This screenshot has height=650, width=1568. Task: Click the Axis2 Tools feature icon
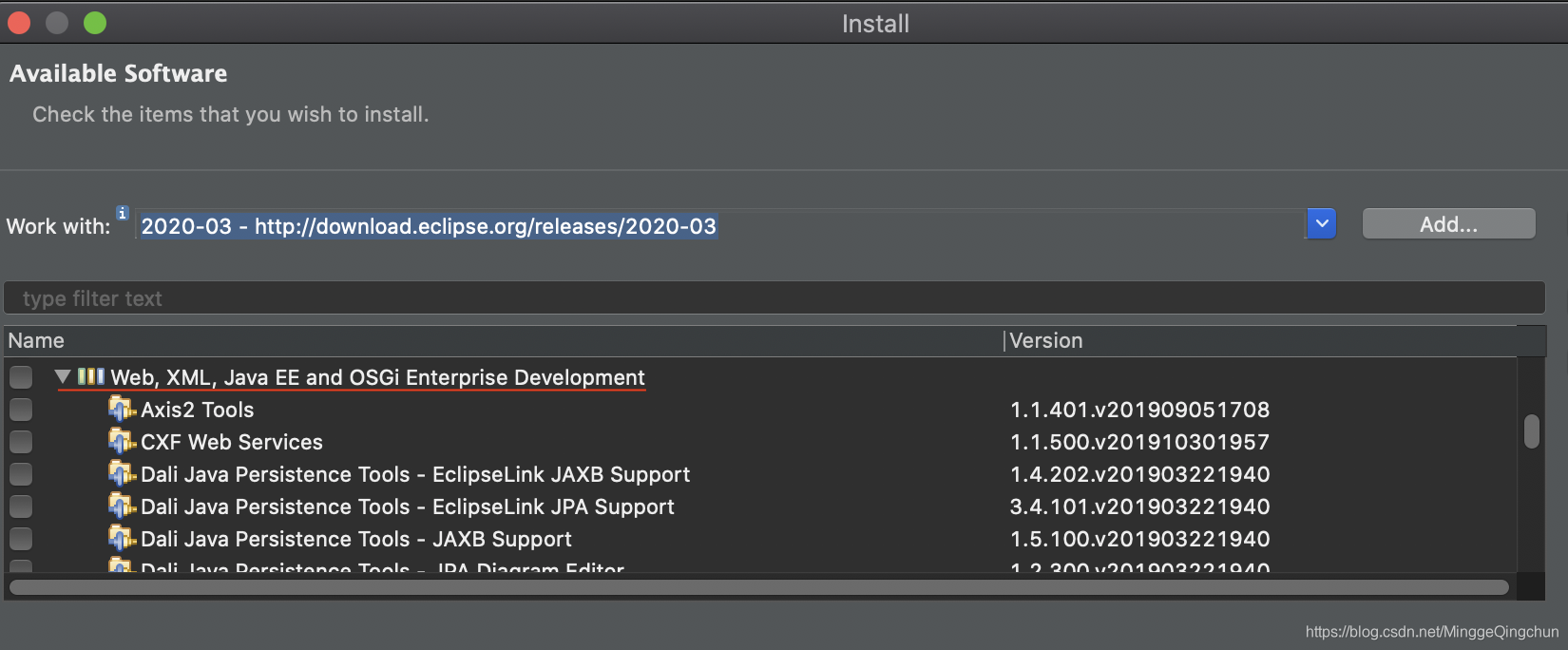coord(122,409)
